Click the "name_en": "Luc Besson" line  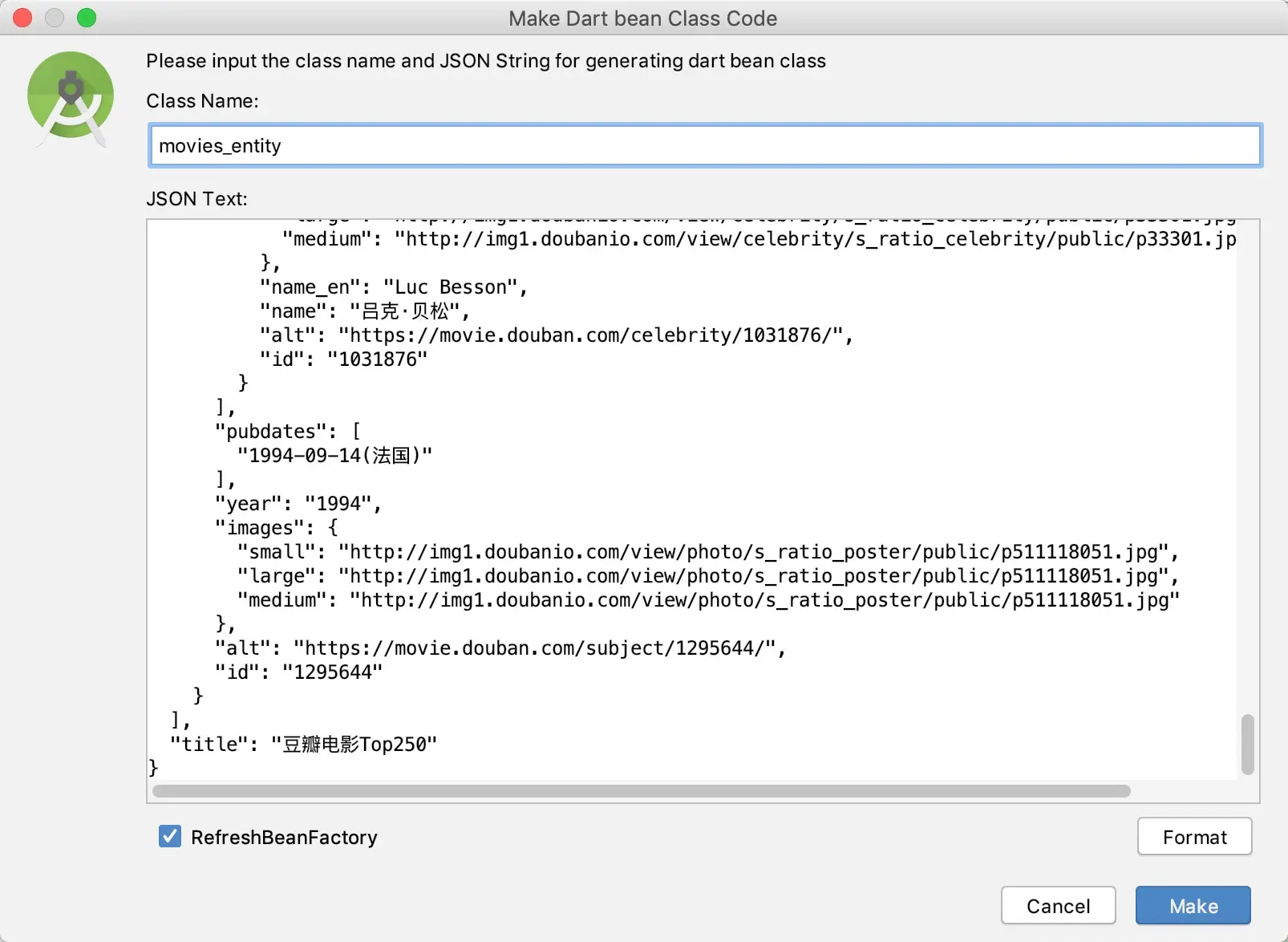[x=393, y=287]
